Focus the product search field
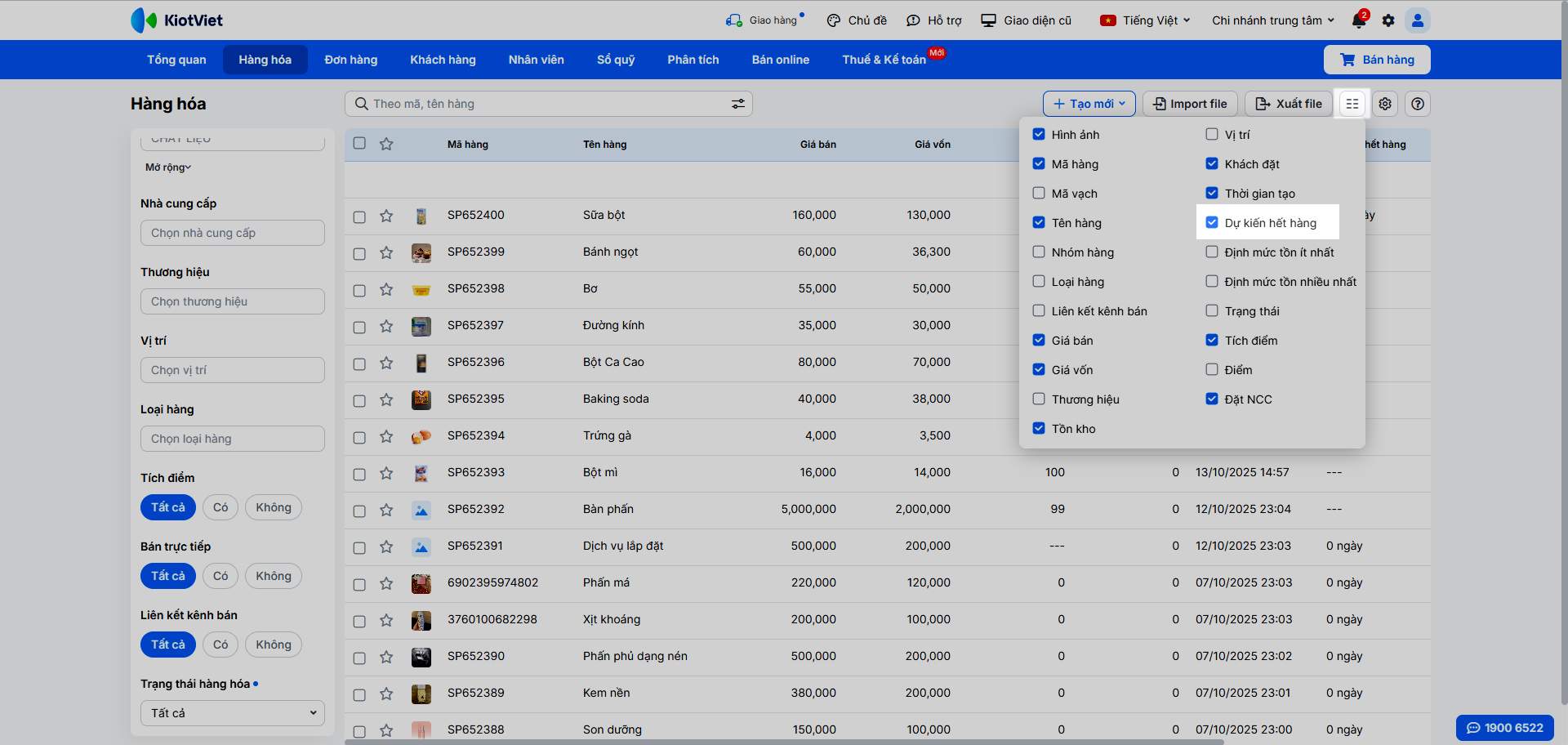This screenshot has height=745, width=1568. (549, 104)
